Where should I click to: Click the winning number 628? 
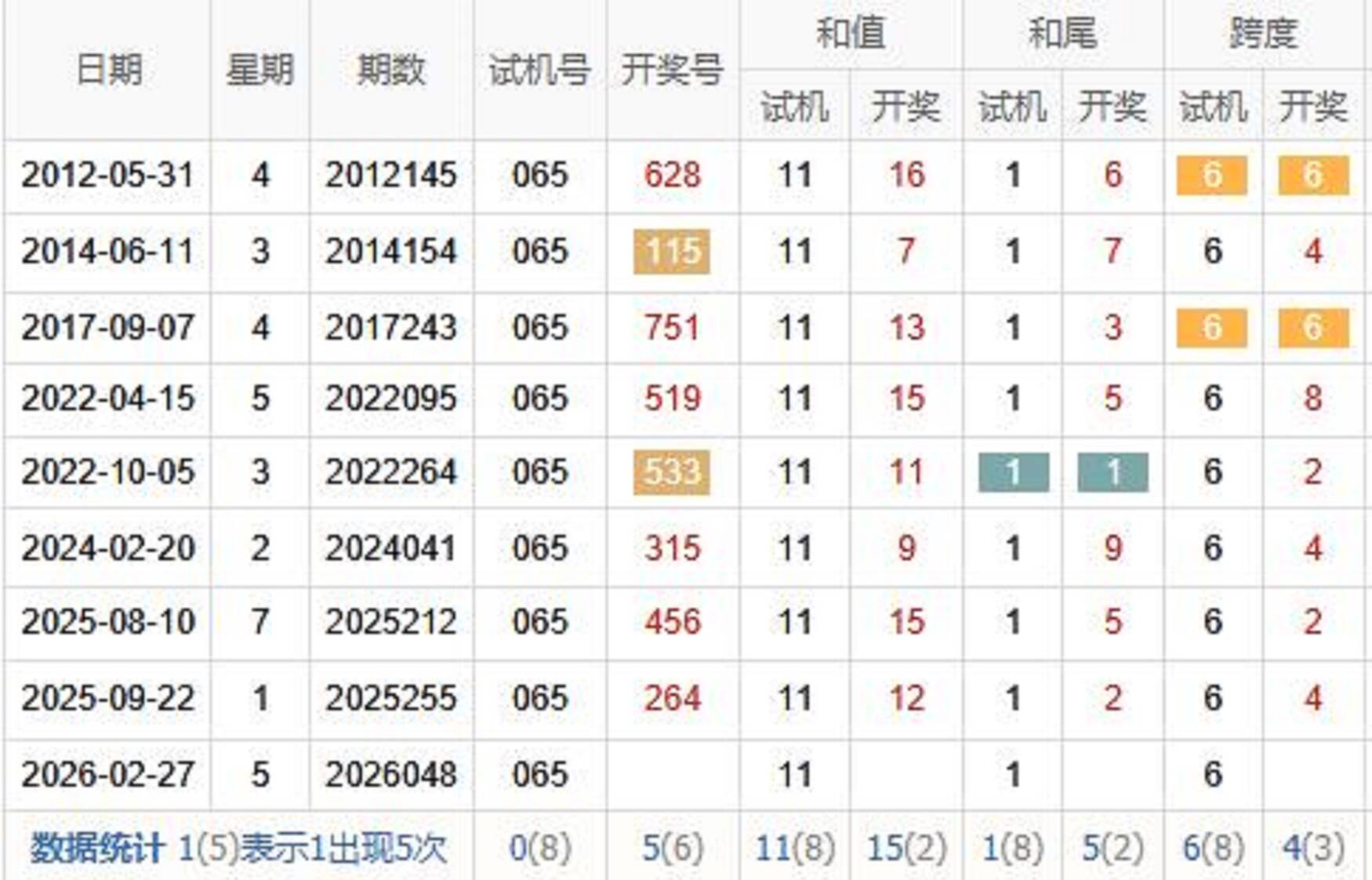coord(672,175)
